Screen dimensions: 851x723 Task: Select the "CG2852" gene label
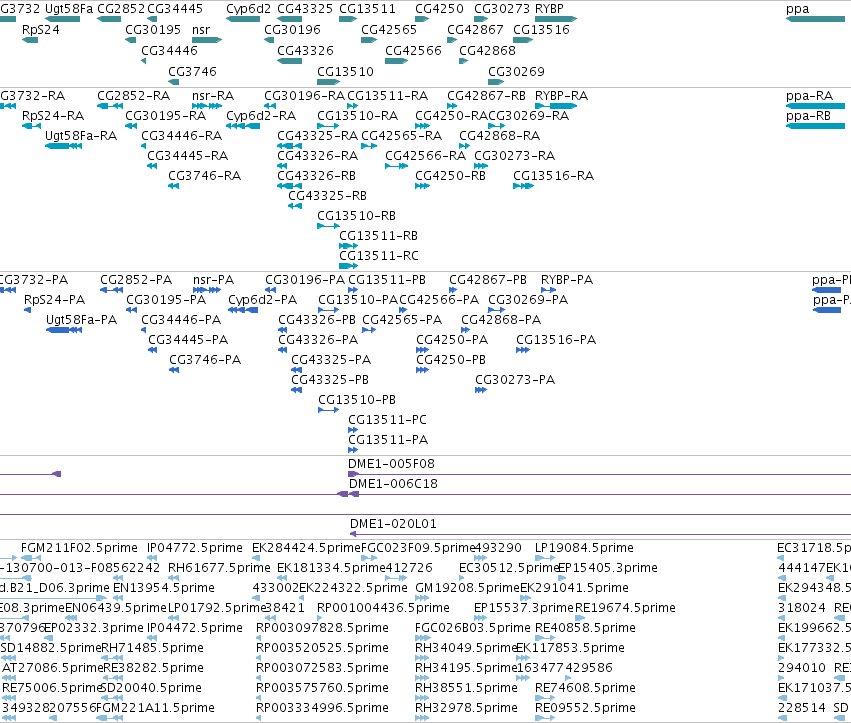121,9
